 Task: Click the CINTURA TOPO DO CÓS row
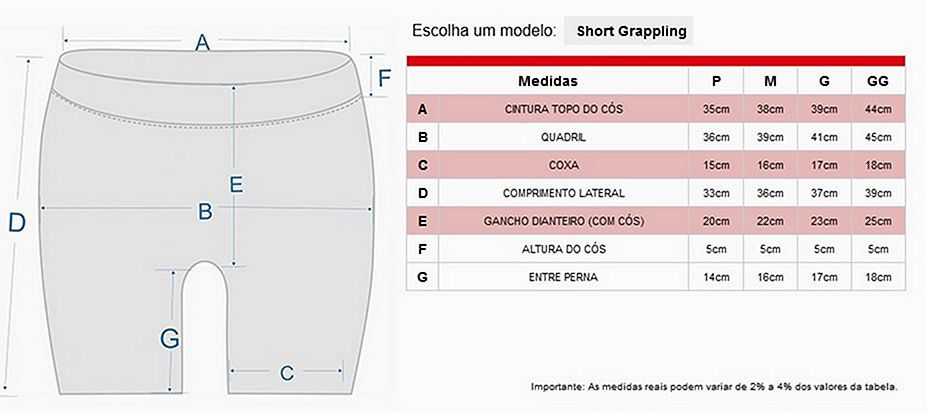[656, 109]
